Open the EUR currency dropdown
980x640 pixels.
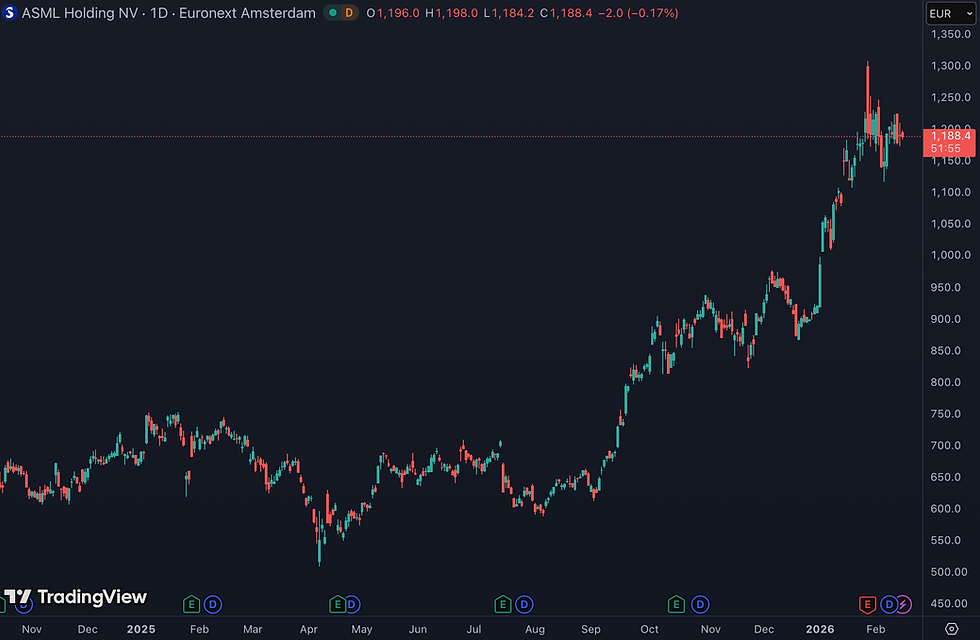(950, 14)
